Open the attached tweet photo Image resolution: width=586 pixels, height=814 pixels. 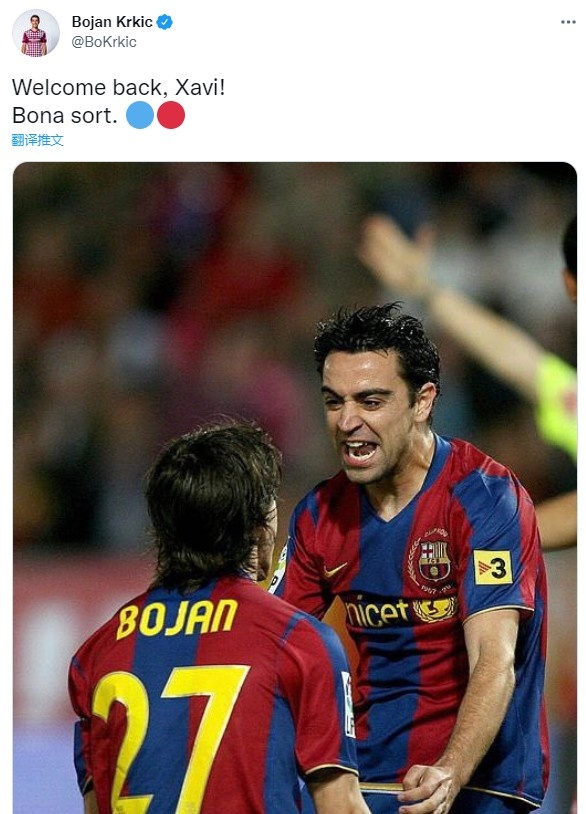(295, 488)
